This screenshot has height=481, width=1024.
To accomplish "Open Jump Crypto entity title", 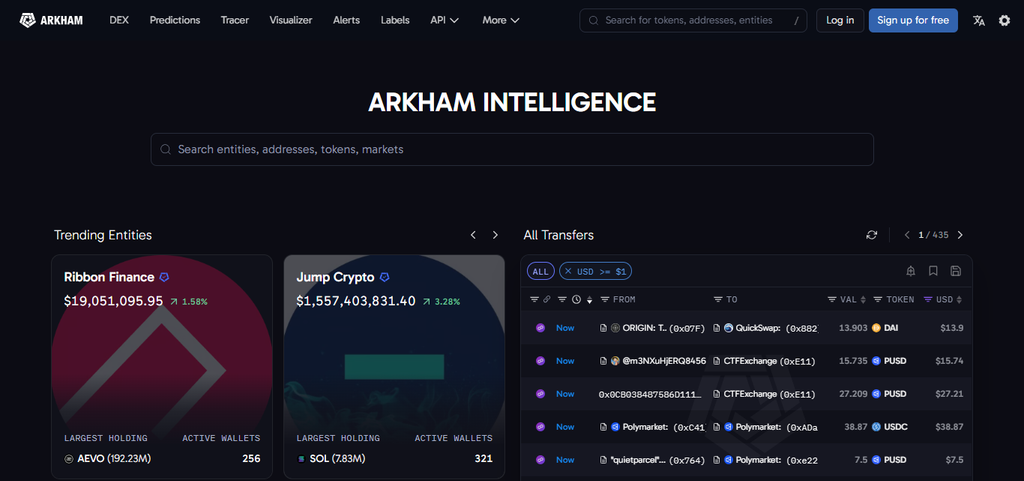I will (x=335, y=277).
